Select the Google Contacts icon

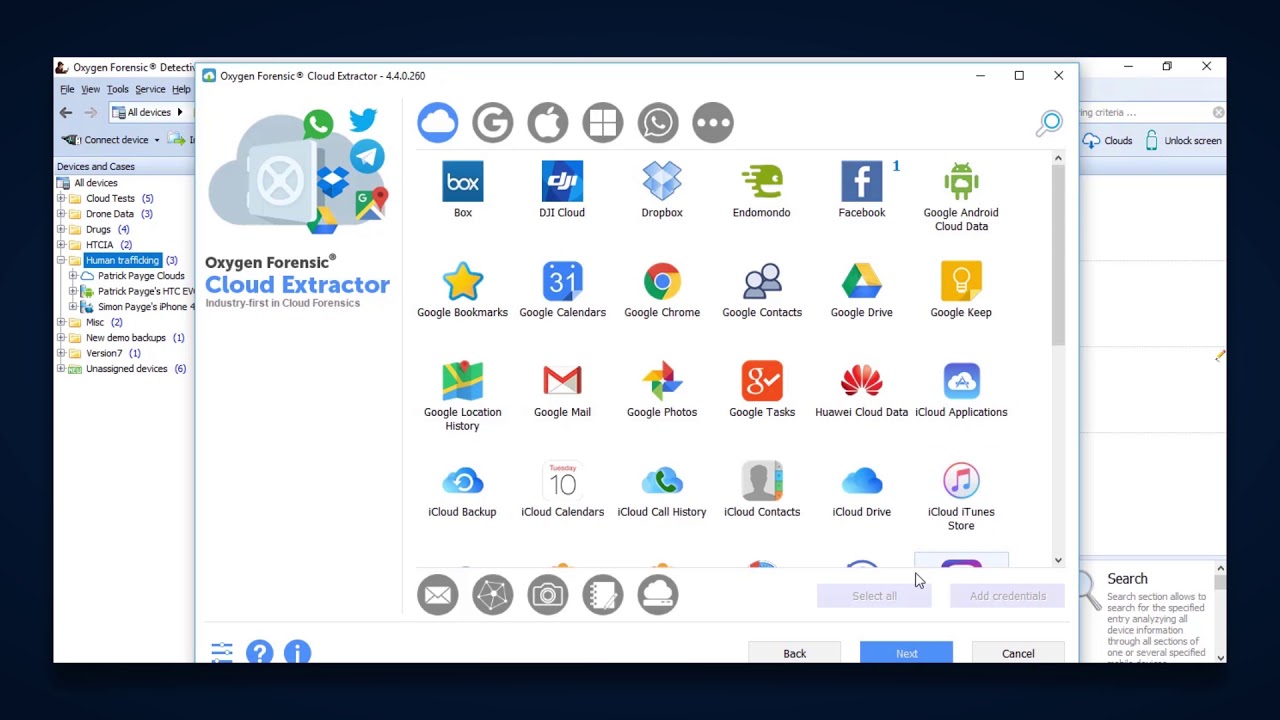point(762,282)
